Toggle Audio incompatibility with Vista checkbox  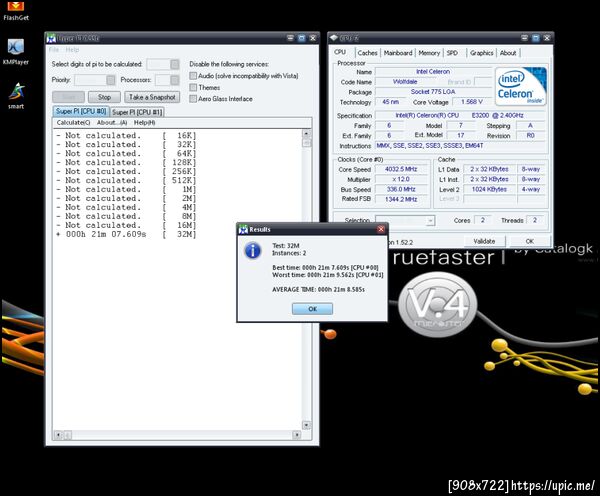pos(193,76)
